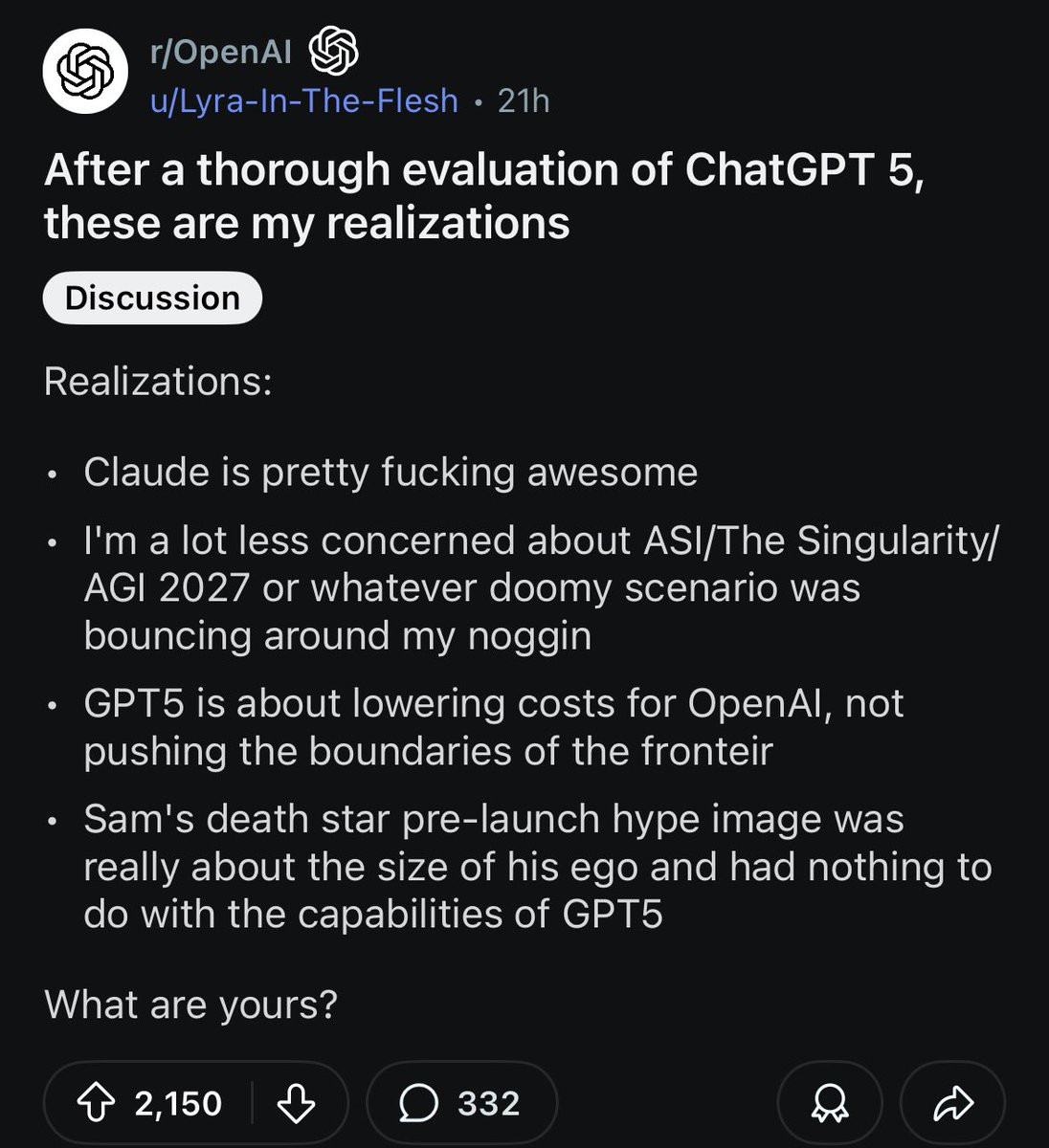The image size is (1049, 1148).
Task: Open comments via the speech bubble icon
Action: 418,1103
